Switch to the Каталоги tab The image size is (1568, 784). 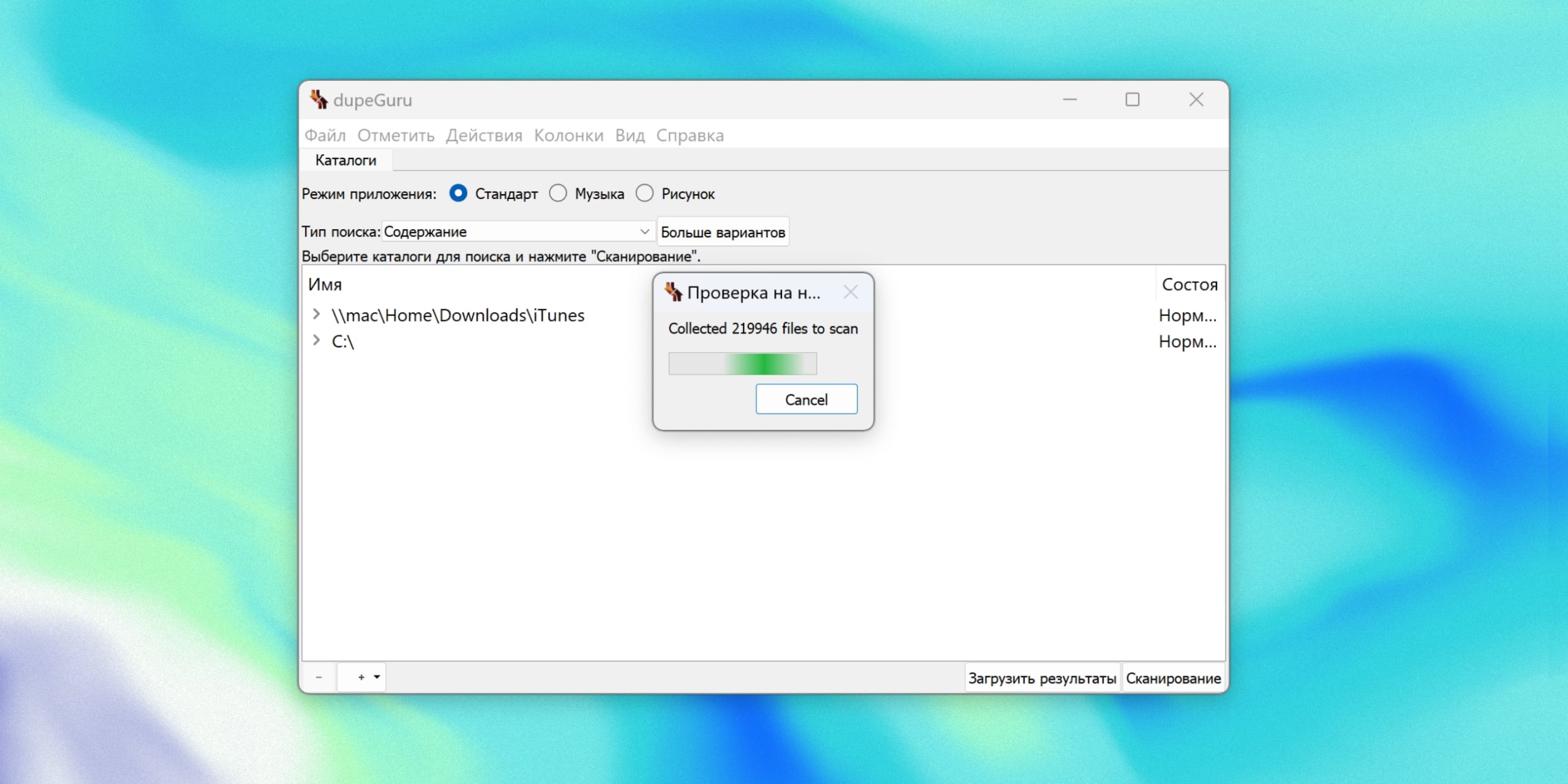point(345,160)
